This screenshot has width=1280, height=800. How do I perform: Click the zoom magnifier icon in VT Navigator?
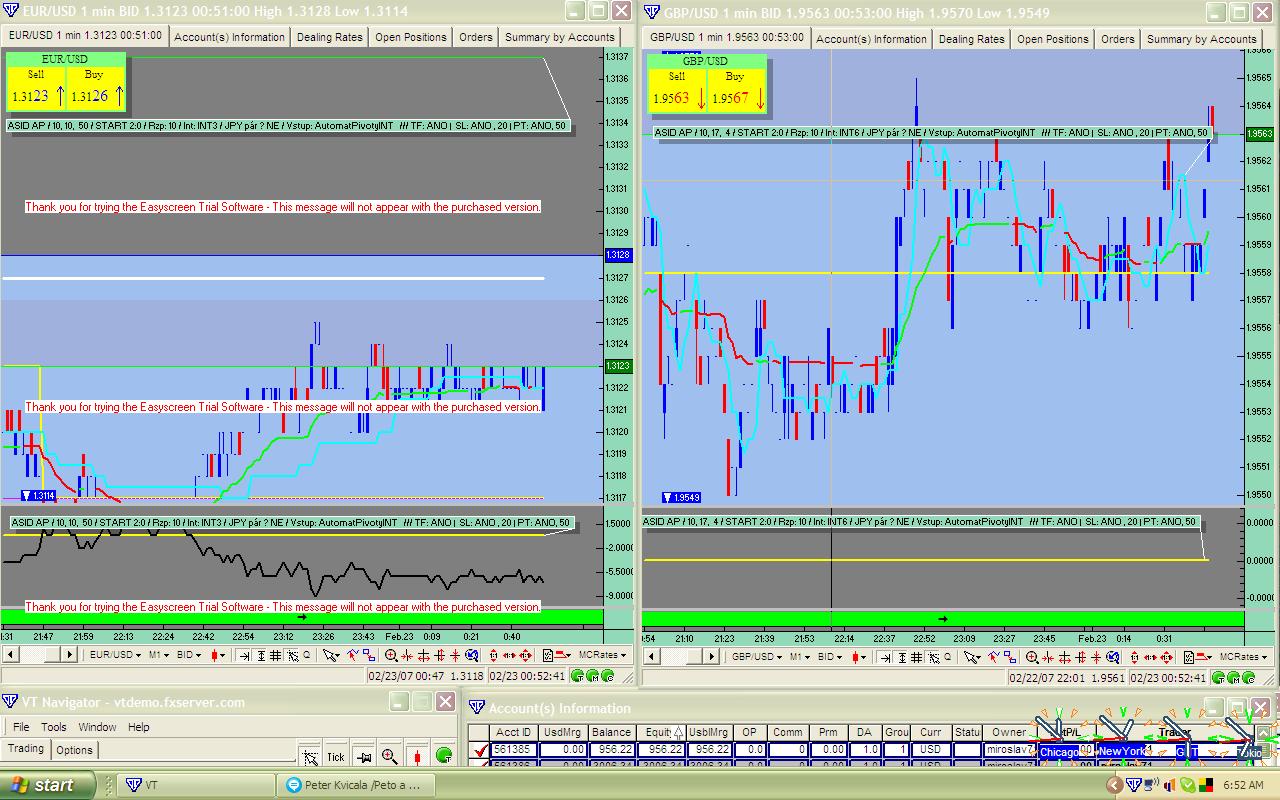tap(390, 757)
